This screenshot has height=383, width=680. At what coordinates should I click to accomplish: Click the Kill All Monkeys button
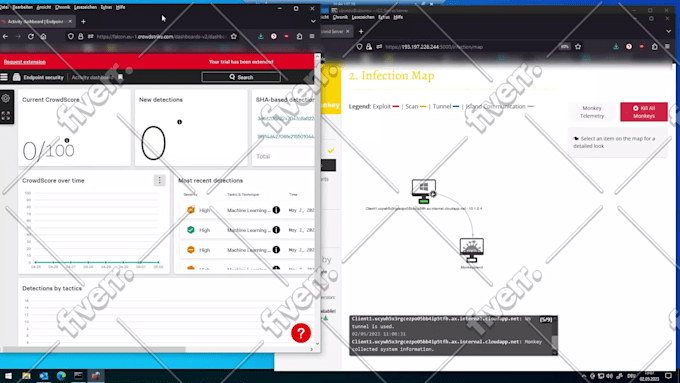(644, 112)
